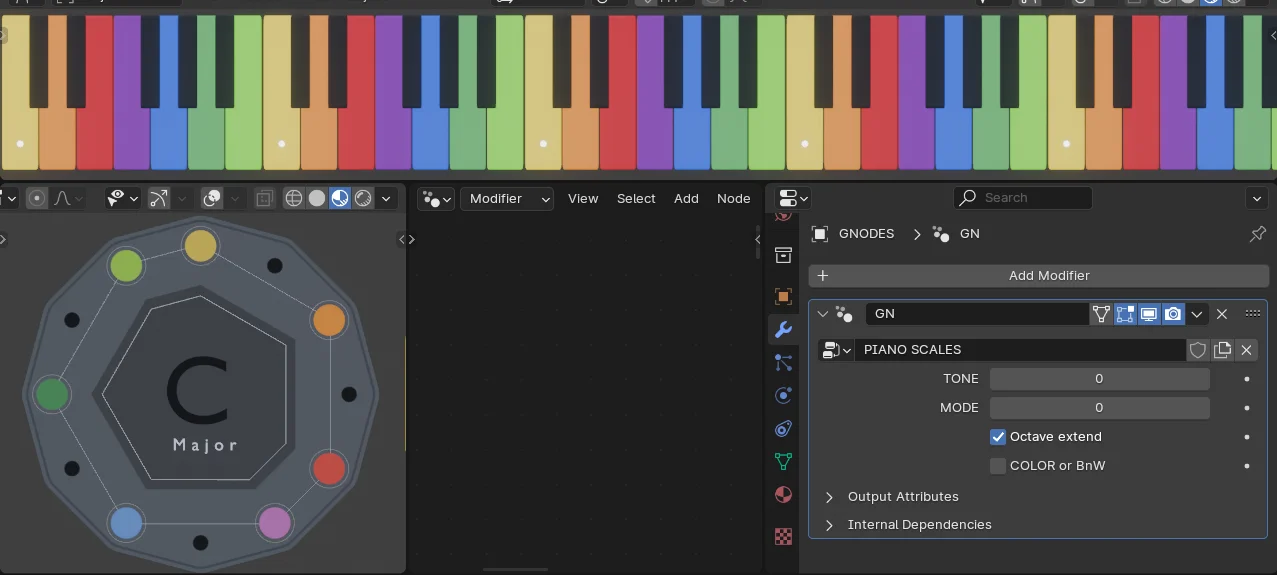Remove the GN modifier
Screen dimensions: 1277x575
1222,314
